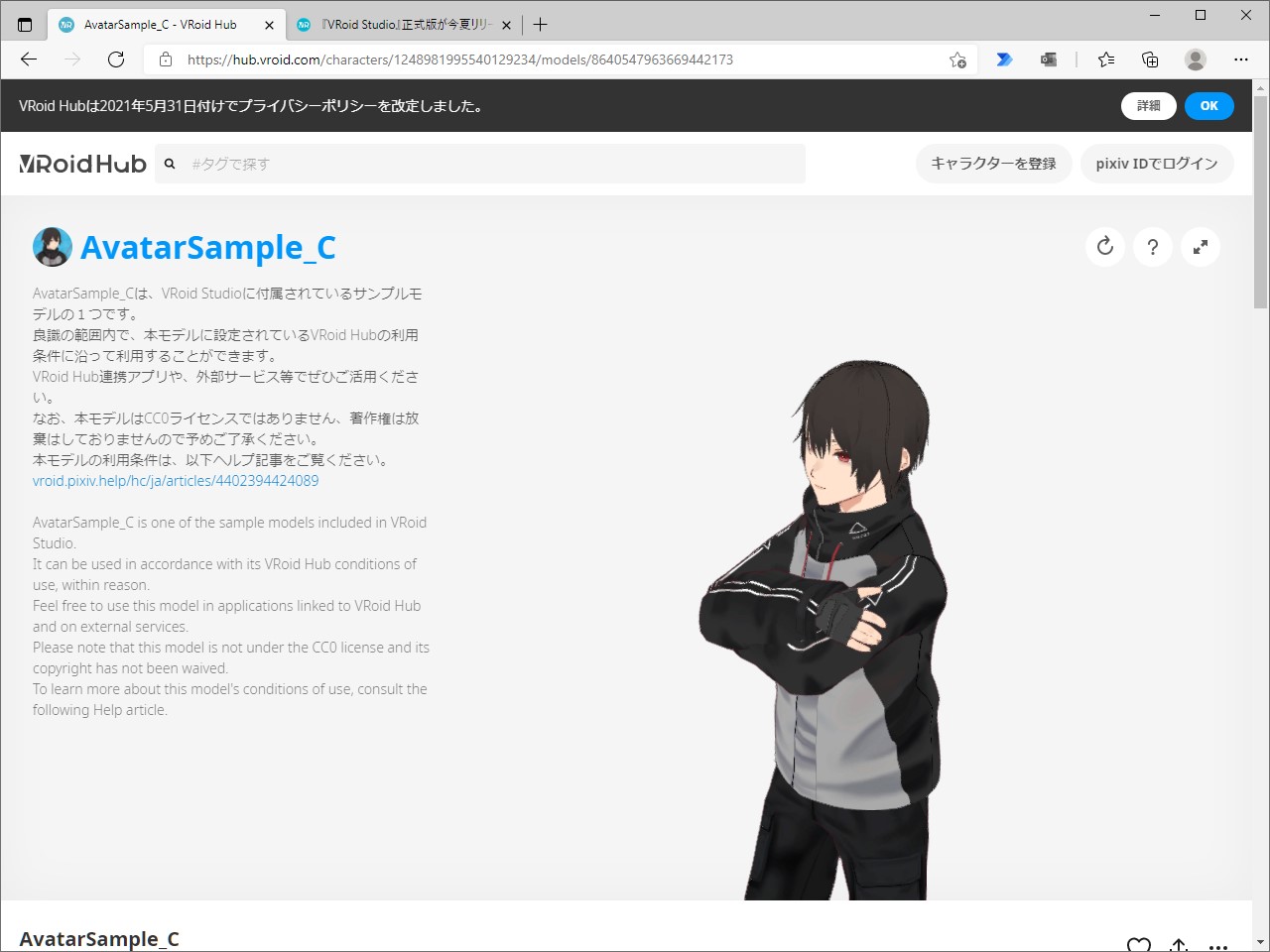Open the VRoid Hub home logo
The image size is (1270, 952).
82,164
